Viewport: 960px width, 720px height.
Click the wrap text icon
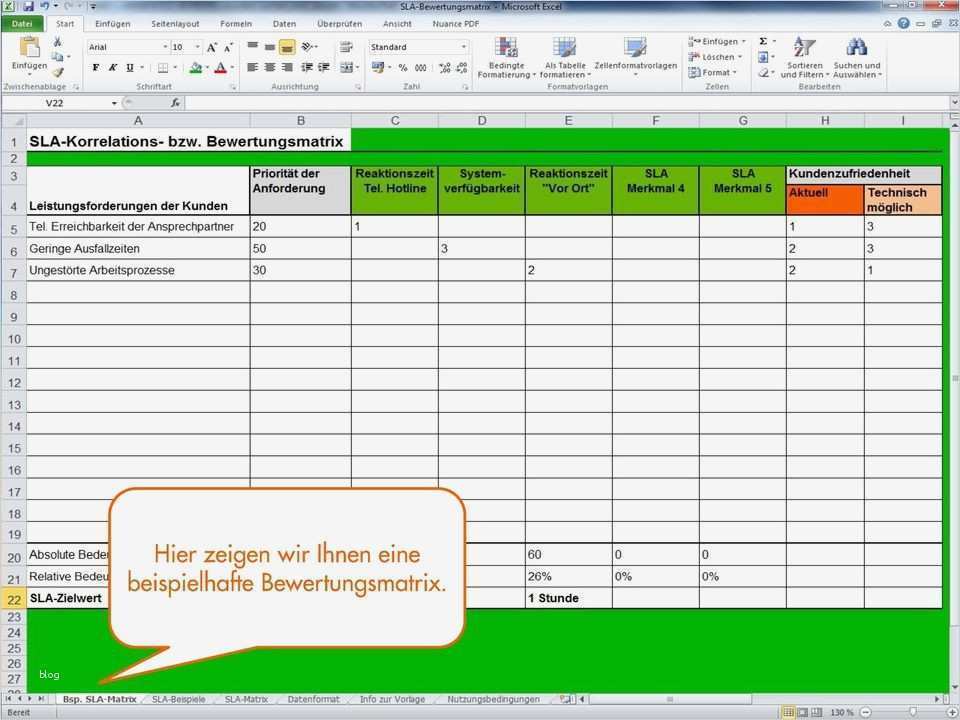346,47
